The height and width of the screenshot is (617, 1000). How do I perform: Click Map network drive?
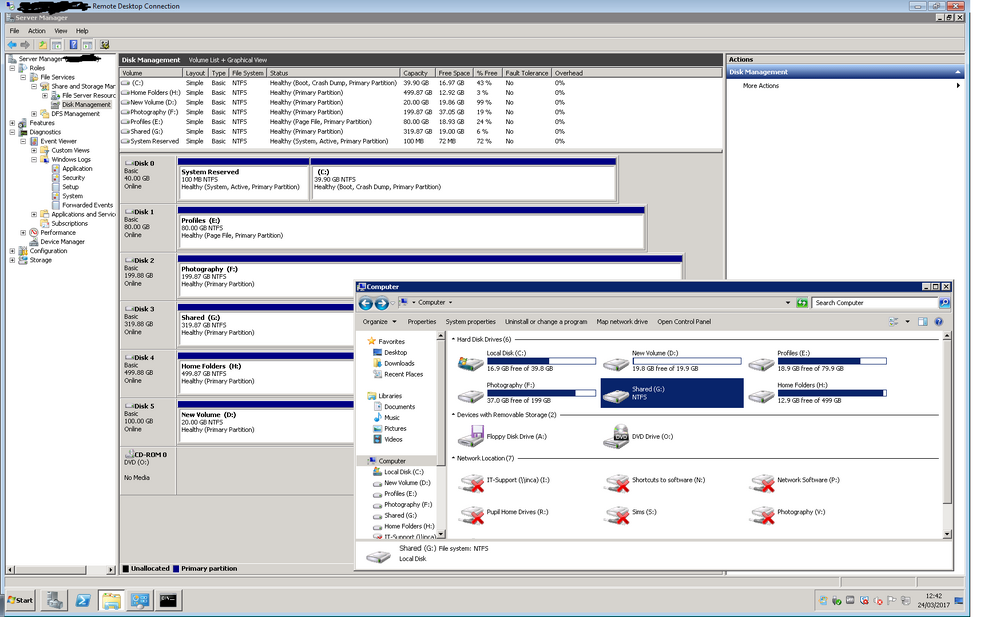(622, 322)
